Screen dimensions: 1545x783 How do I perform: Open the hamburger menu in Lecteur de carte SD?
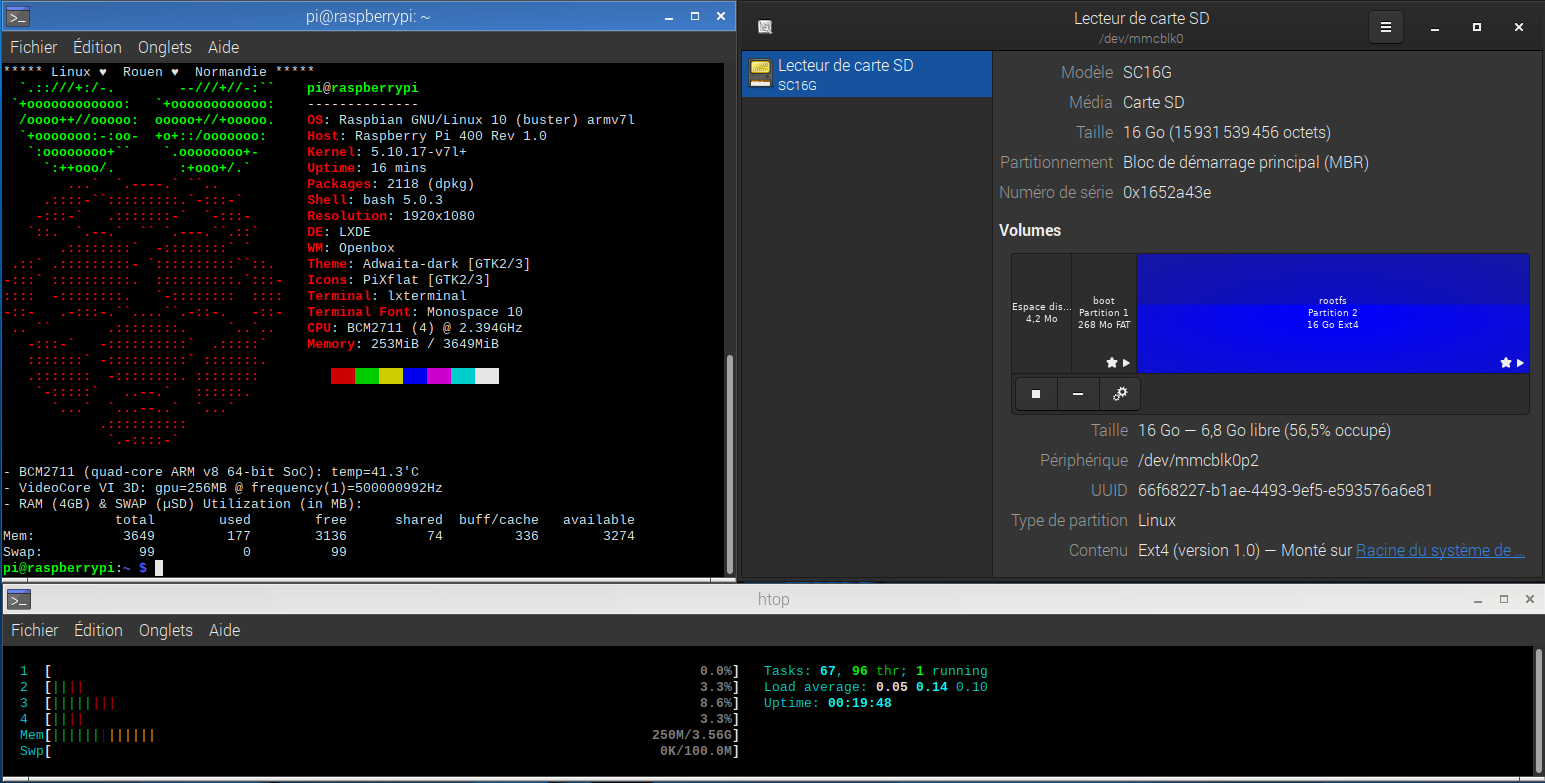[x=1386, y=28]
